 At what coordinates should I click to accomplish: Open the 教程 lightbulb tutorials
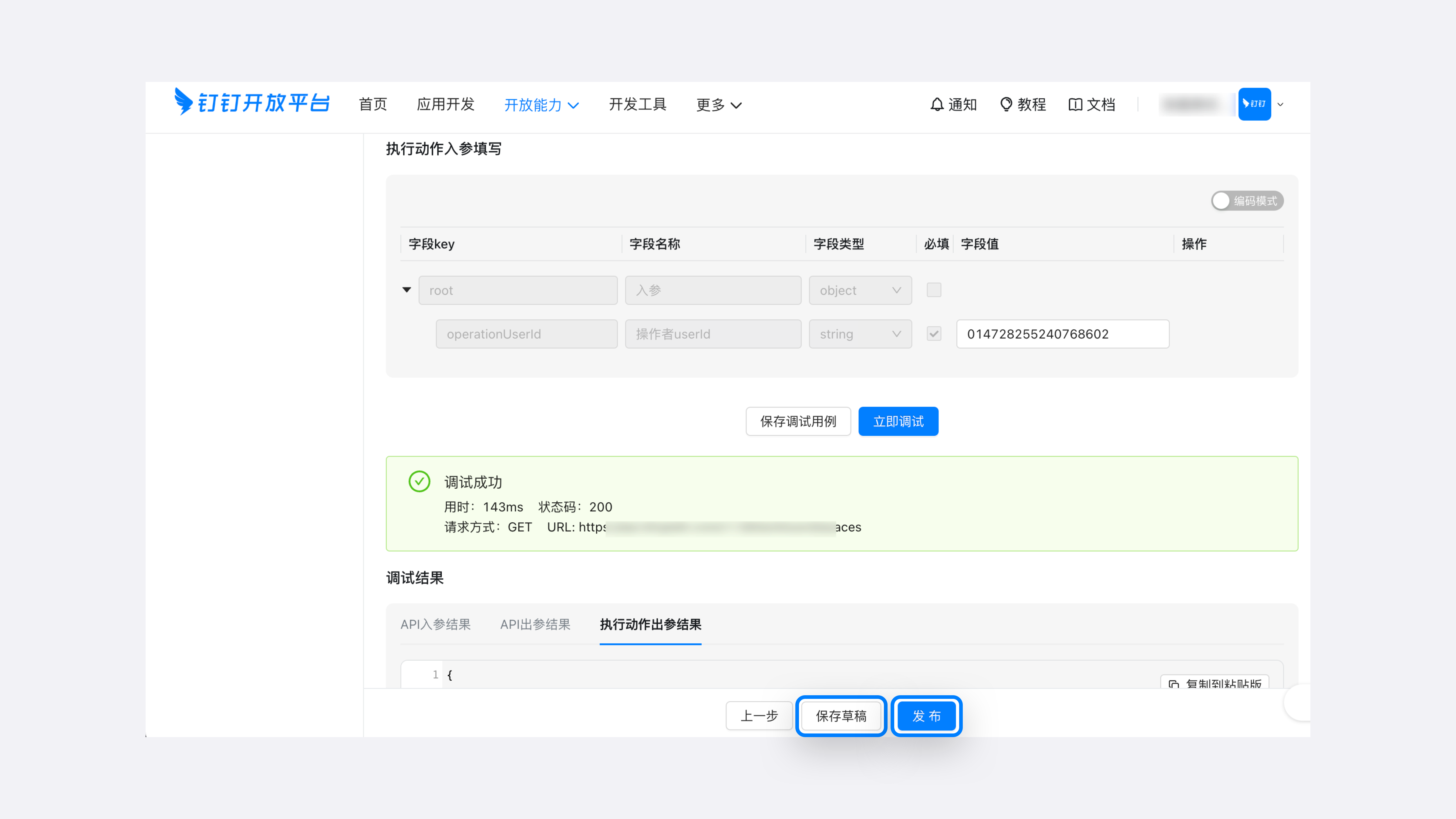[x=1023, y=105]
